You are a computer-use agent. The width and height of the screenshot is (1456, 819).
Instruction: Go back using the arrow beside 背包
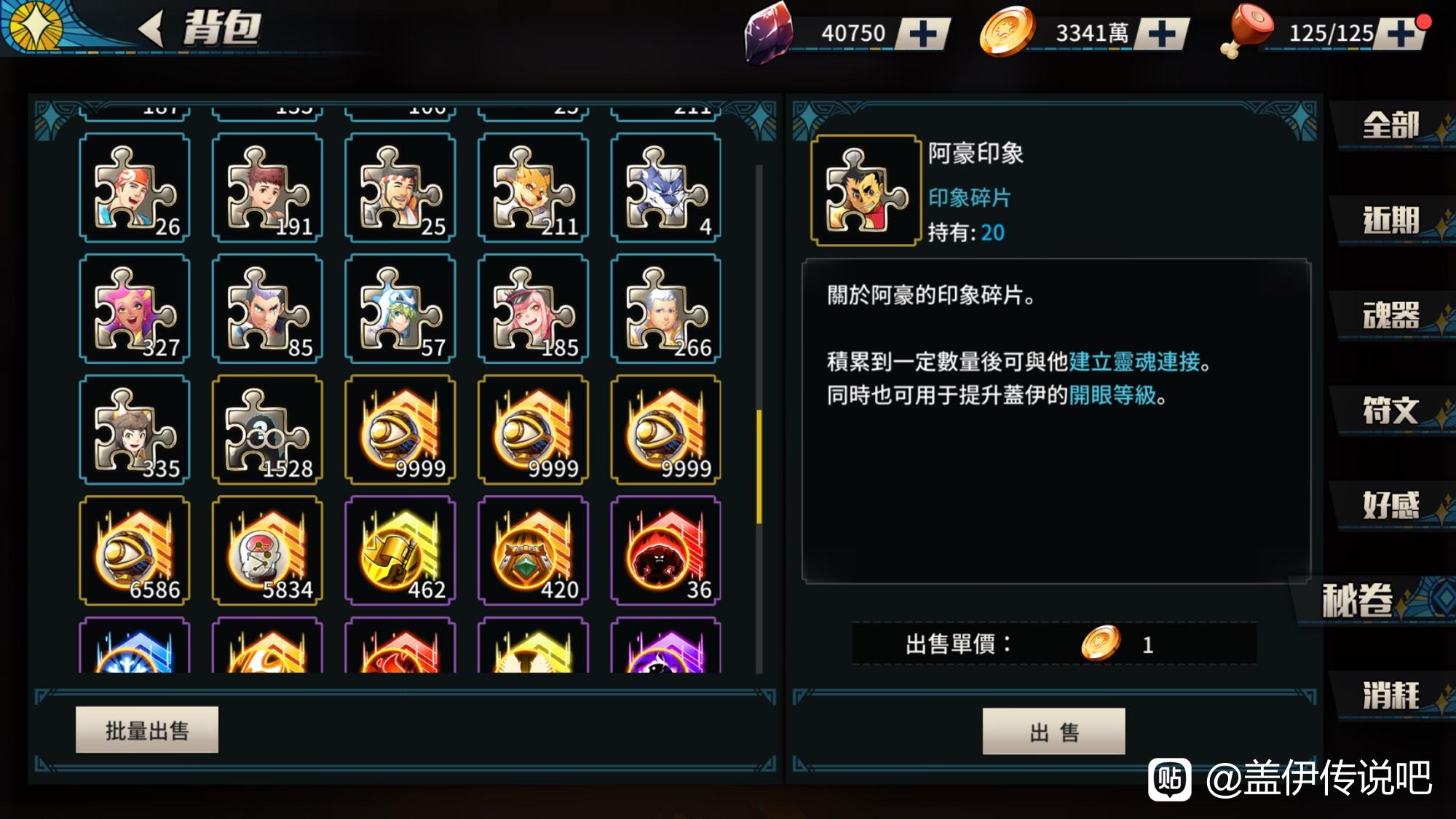(152, 29)
